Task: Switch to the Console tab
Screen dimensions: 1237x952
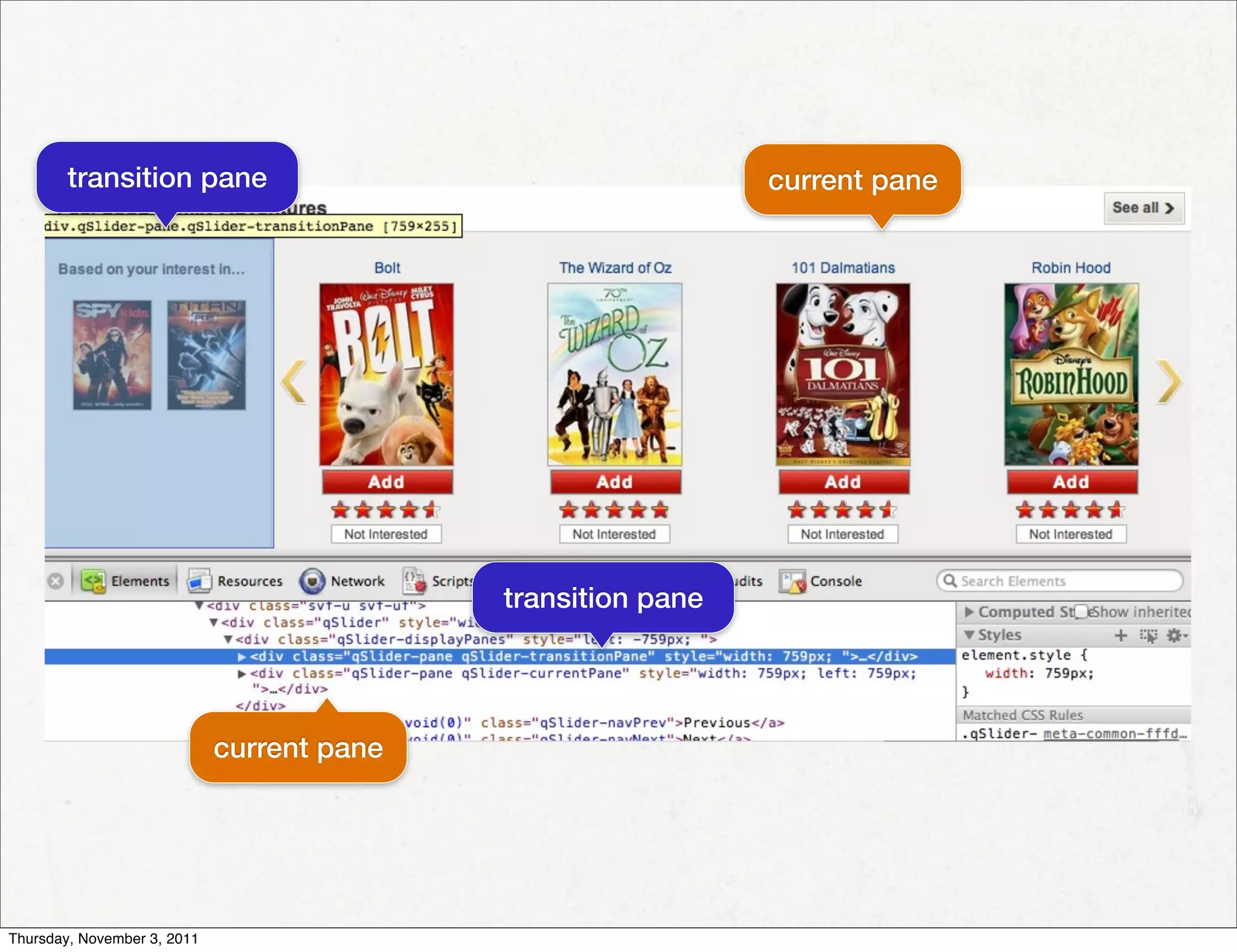Action: [820, 581]
